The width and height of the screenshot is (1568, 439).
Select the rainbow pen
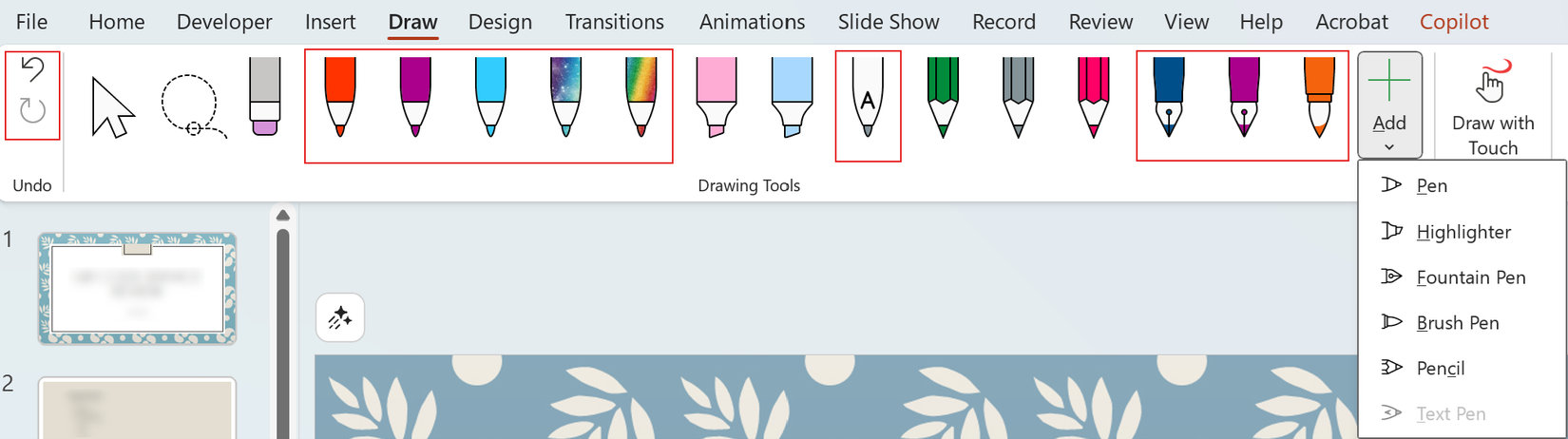641,96
